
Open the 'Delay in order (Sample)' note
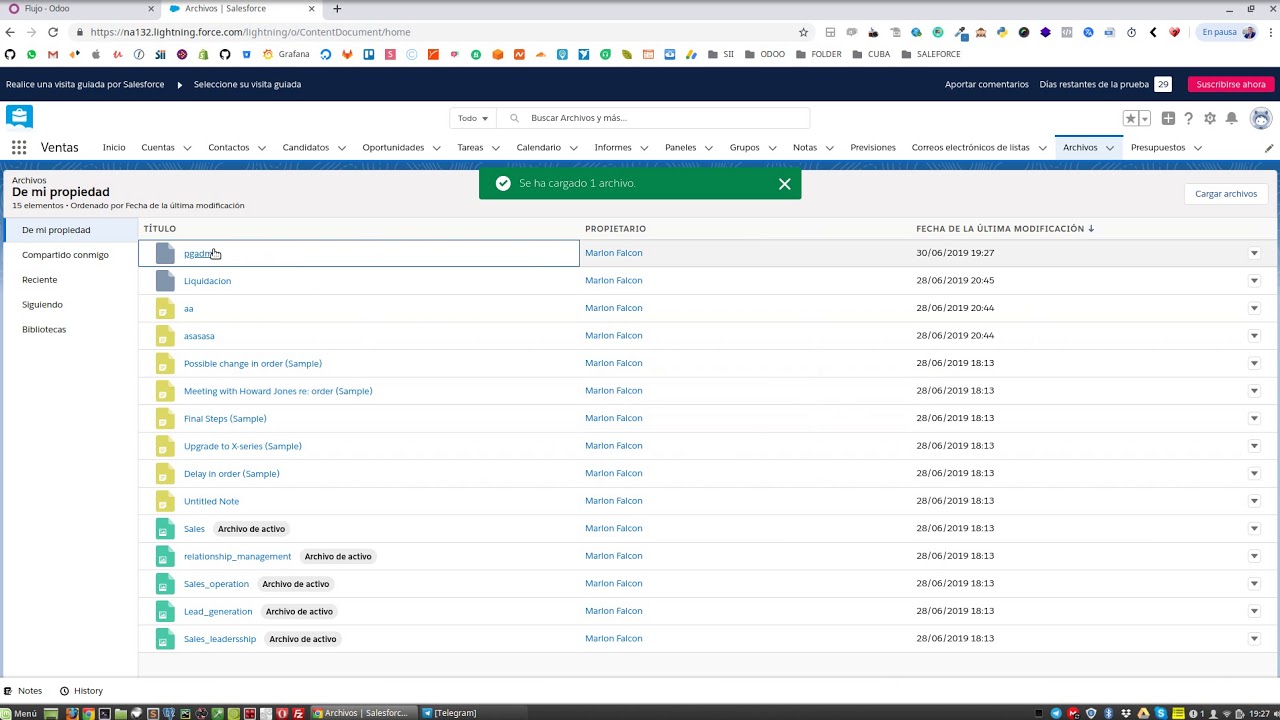pos(232,474)
